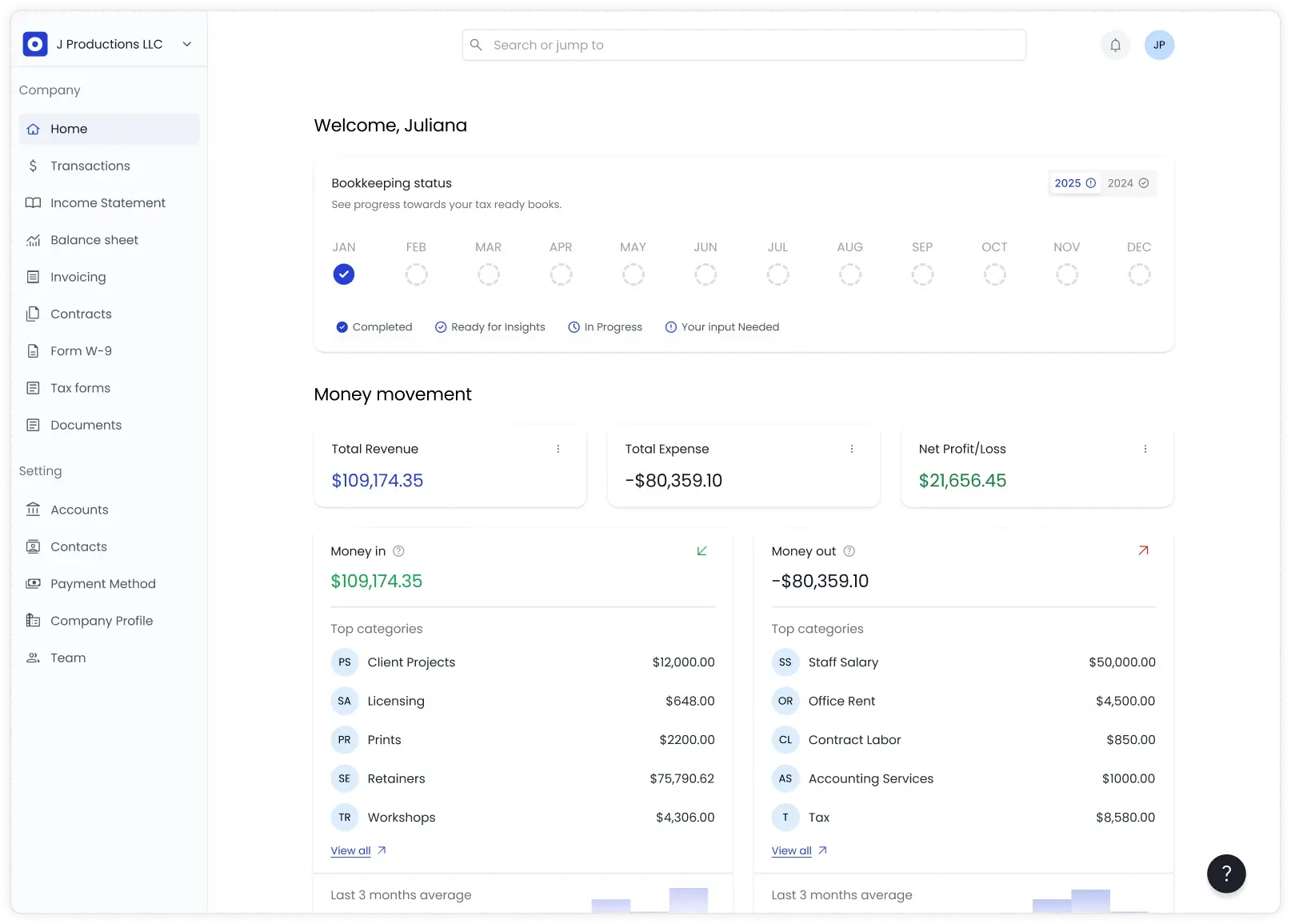
Task: Open Income Statement page
Action: (110, 202)
